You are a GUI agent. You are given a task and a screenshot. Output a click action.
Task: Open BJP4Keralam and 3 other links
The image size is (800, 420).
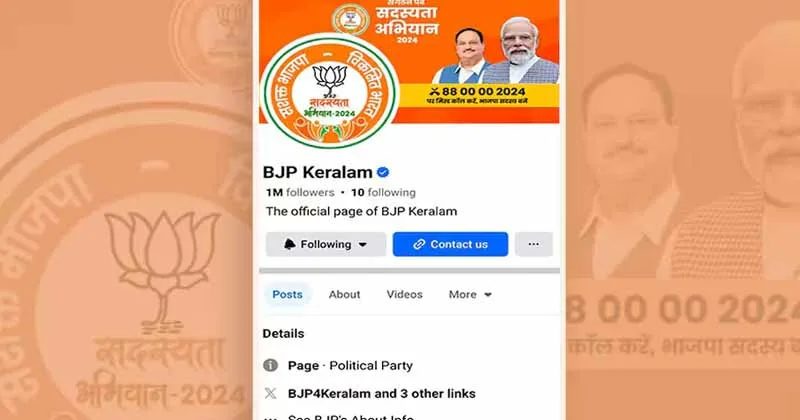(x=382, y=393)
